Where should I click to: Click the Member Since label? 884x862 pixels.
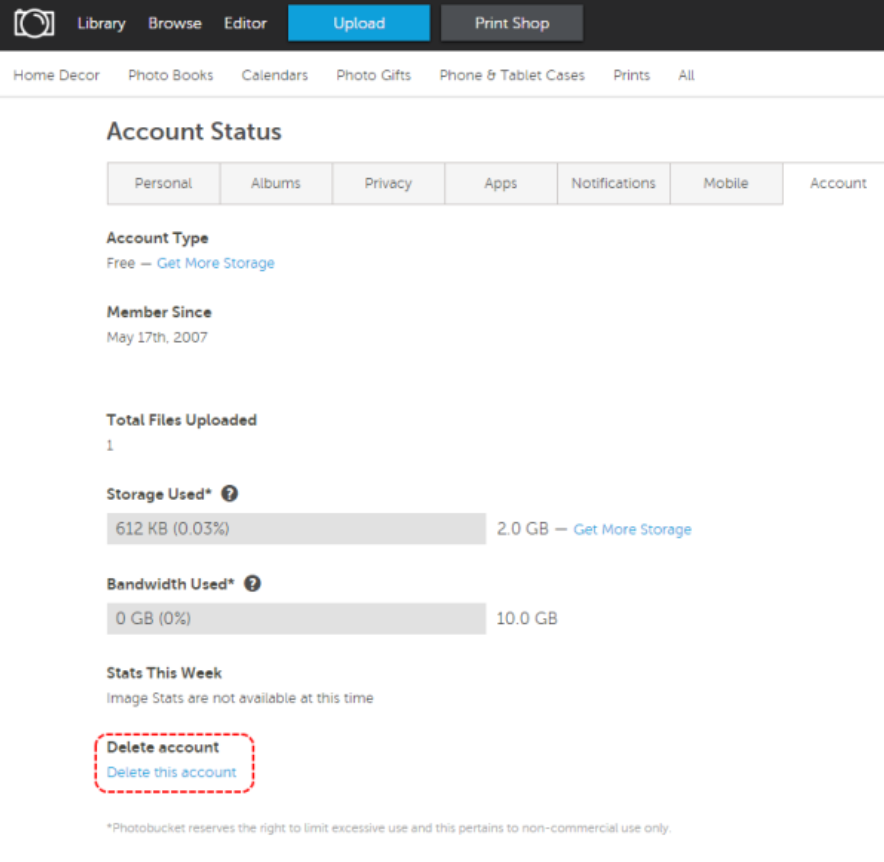(159, 312)
